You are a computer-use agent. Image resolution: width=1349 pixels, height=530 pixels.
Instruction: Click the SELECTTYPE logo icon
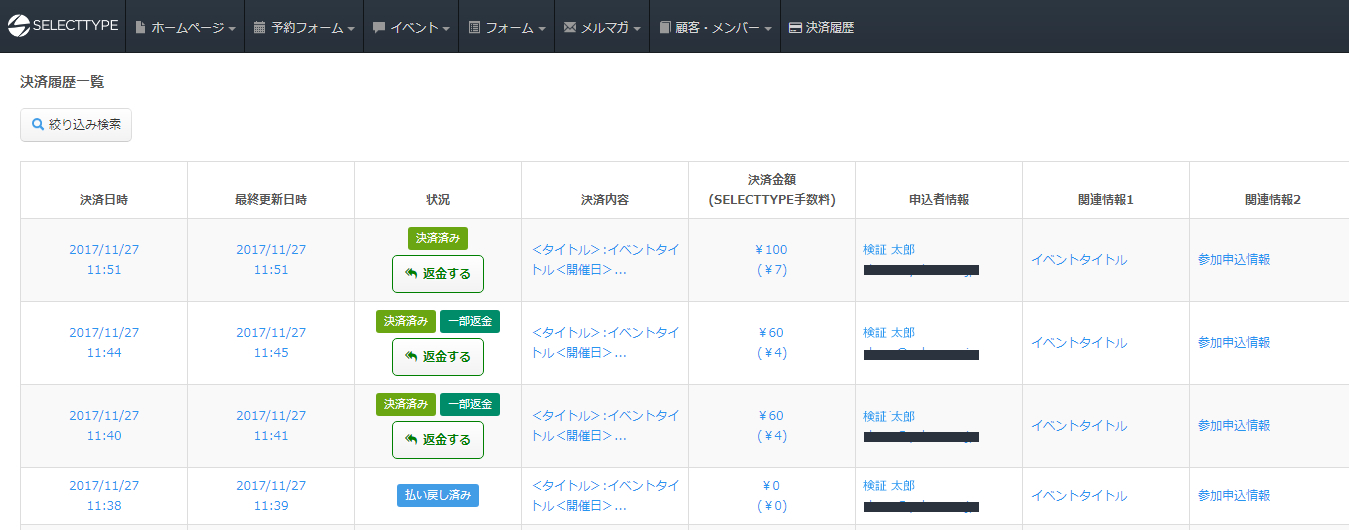tap(19, 27)
